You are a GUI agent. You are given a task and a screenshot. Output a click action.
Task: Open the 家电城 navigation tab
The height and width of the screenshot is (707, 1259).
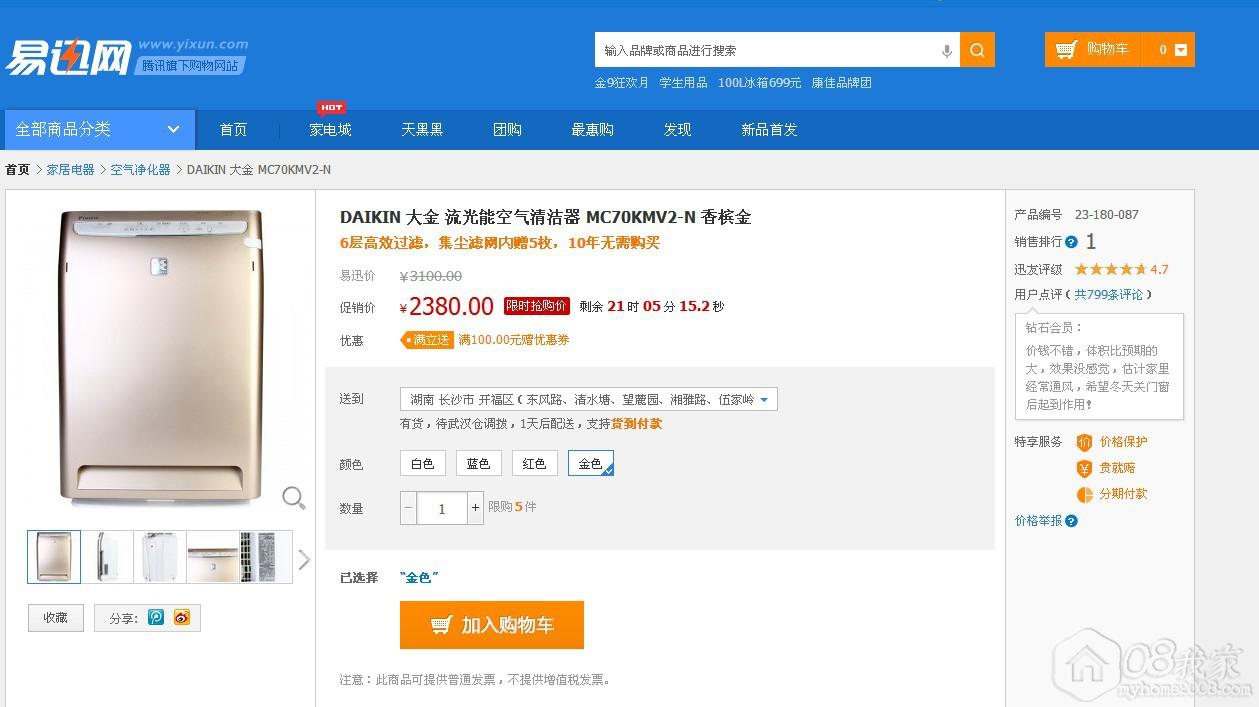(330, 130)
